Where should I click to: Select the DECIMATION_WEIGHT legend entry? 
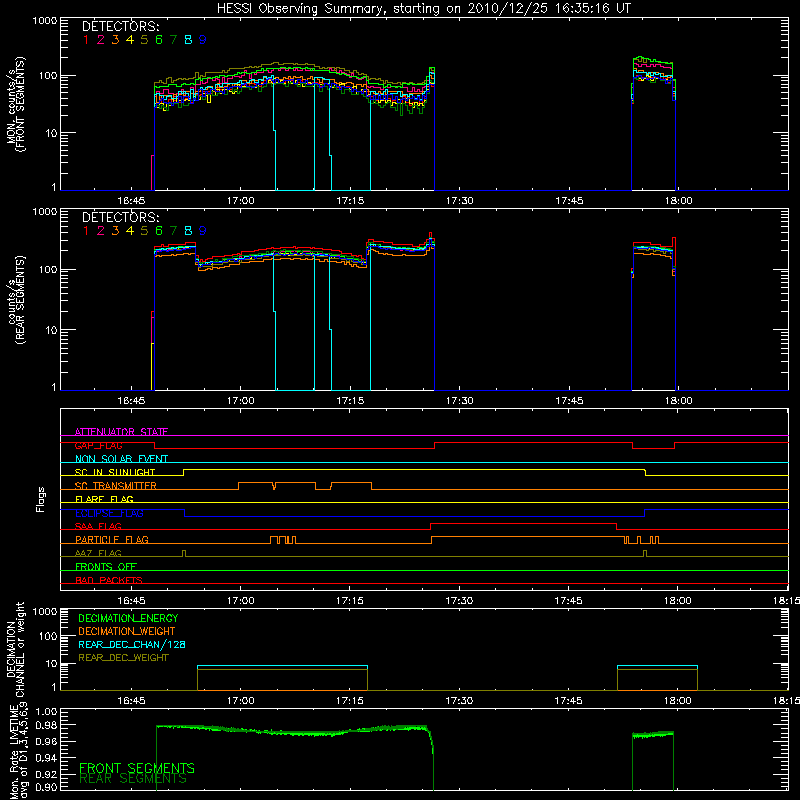click(x=127, y=631)
